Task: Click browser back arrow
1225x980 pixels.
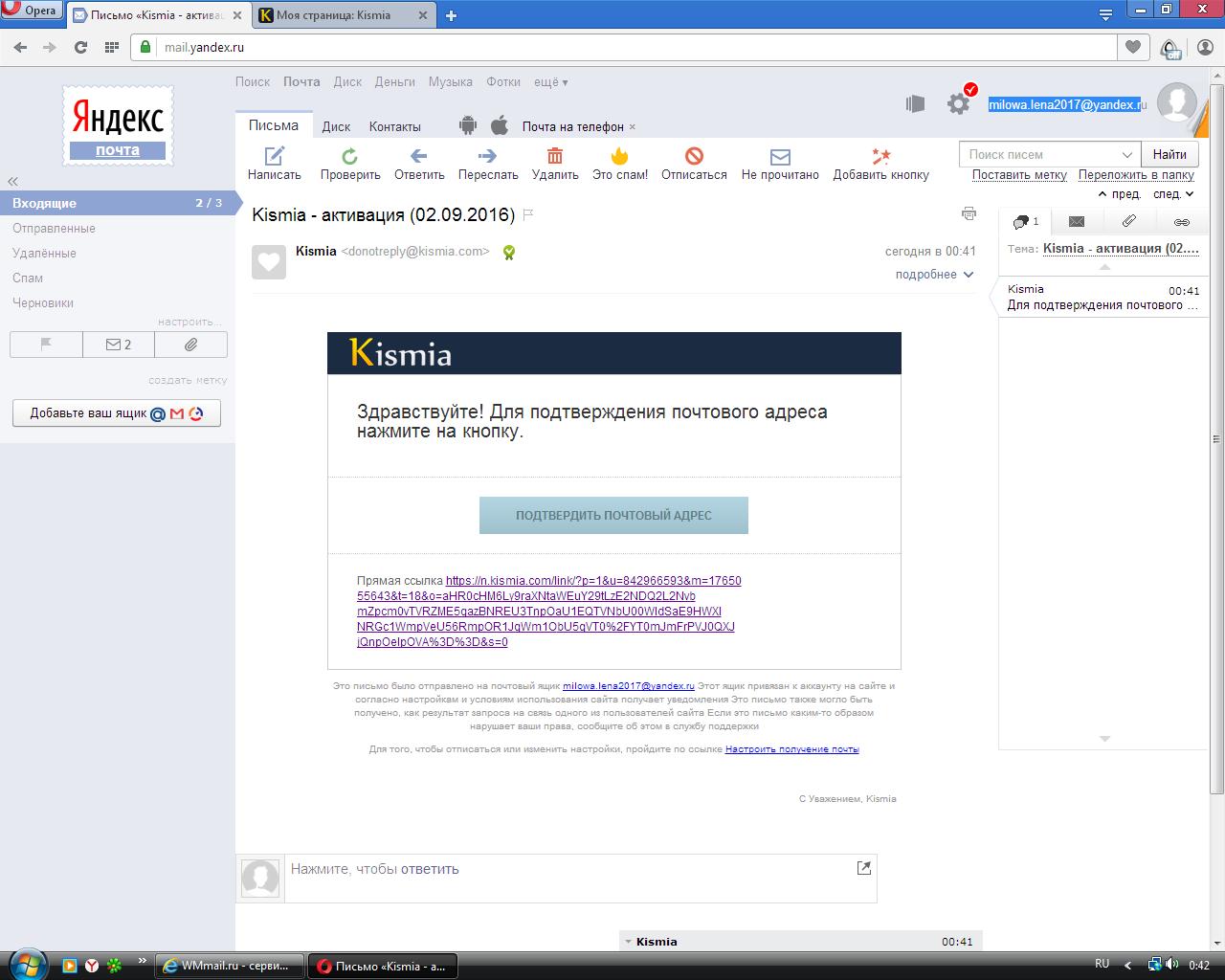Action: click(x=20, y=47)
